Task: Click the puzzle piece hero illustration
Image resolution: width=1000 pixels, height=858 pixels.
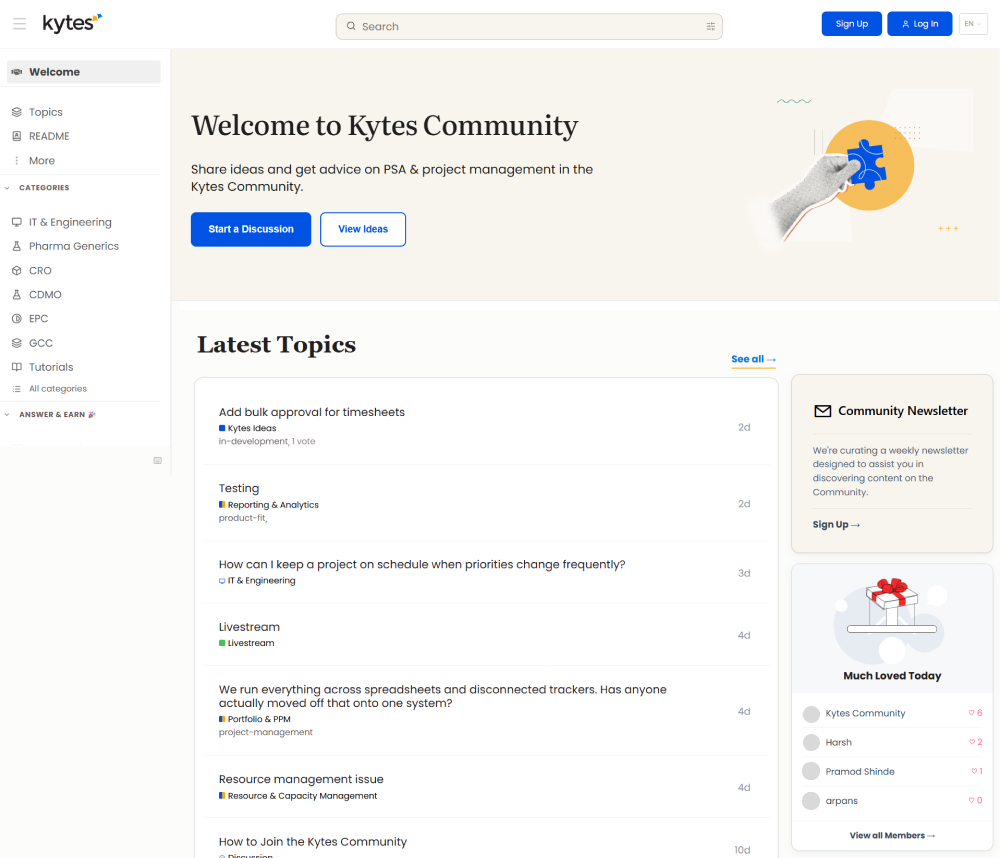Action: click(x=866, y=165)
